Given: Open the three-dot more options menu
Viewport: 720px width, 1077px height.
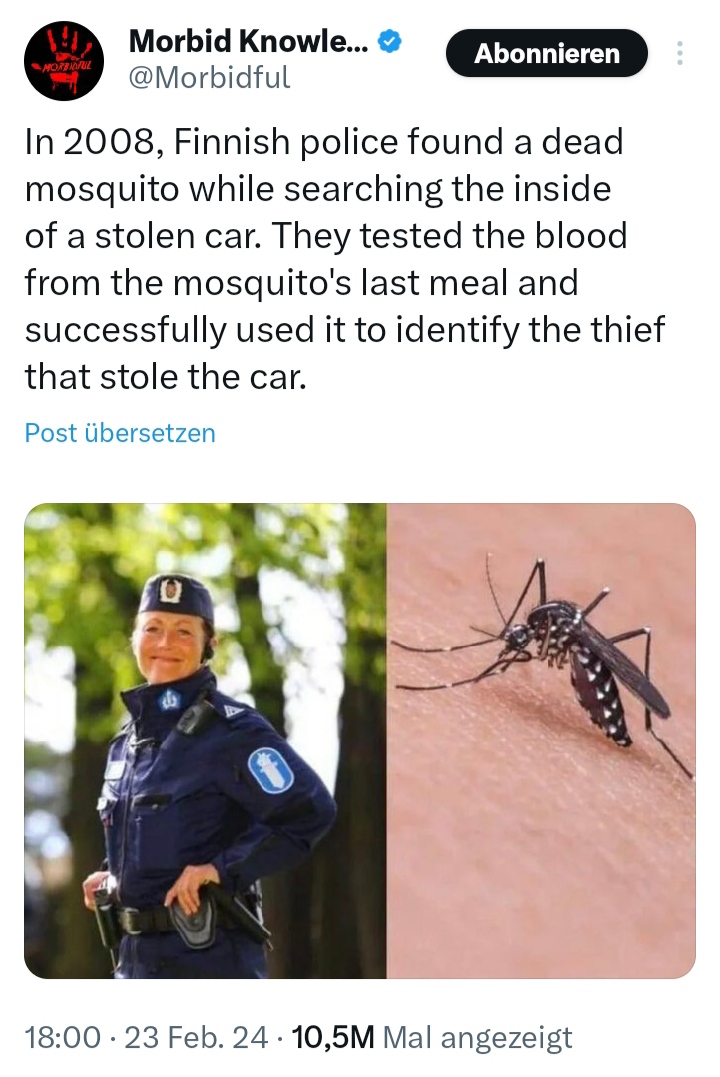Looking at the screenshot, I should pos(679,53).
